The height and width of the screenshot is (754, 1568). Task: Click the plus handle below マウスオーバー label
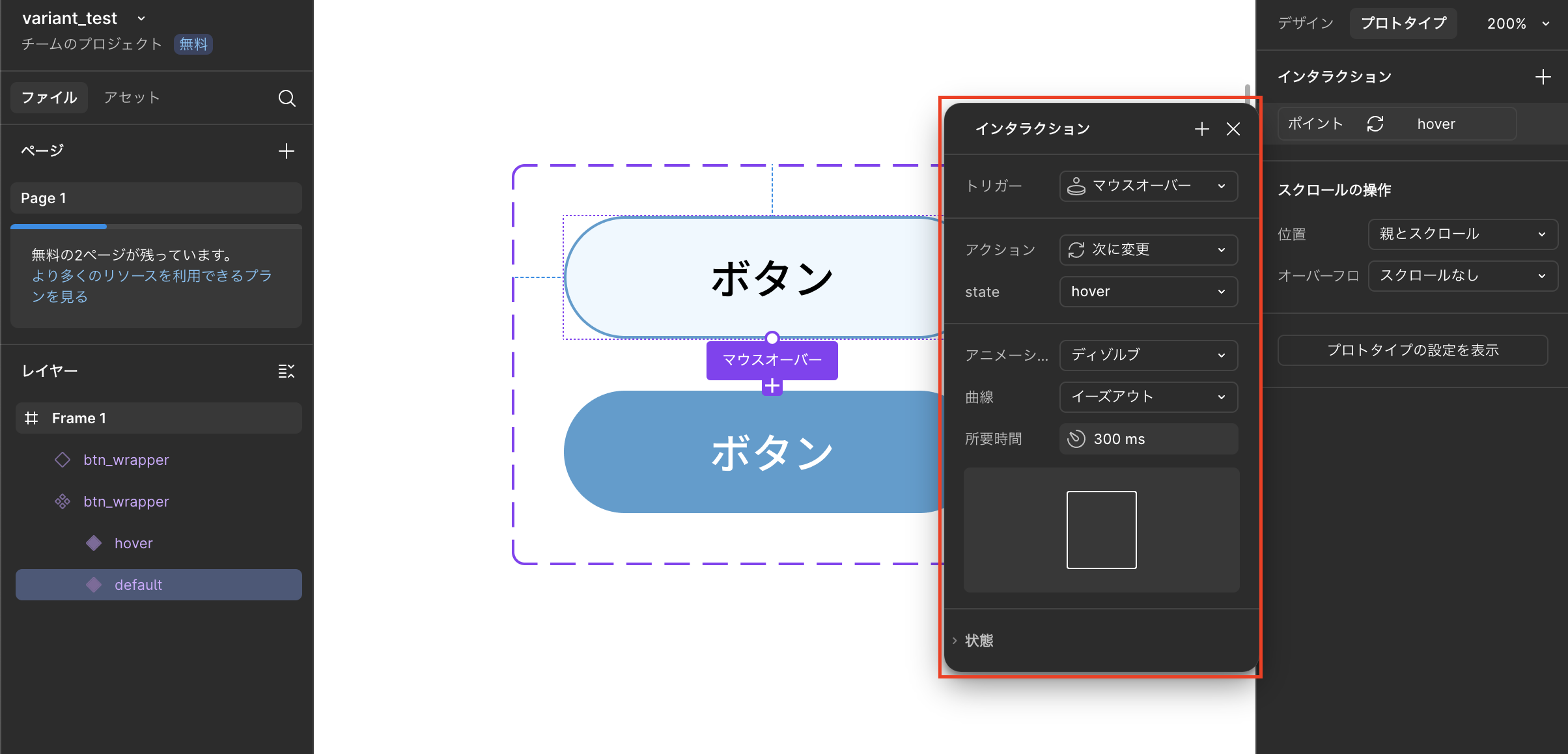772,386
